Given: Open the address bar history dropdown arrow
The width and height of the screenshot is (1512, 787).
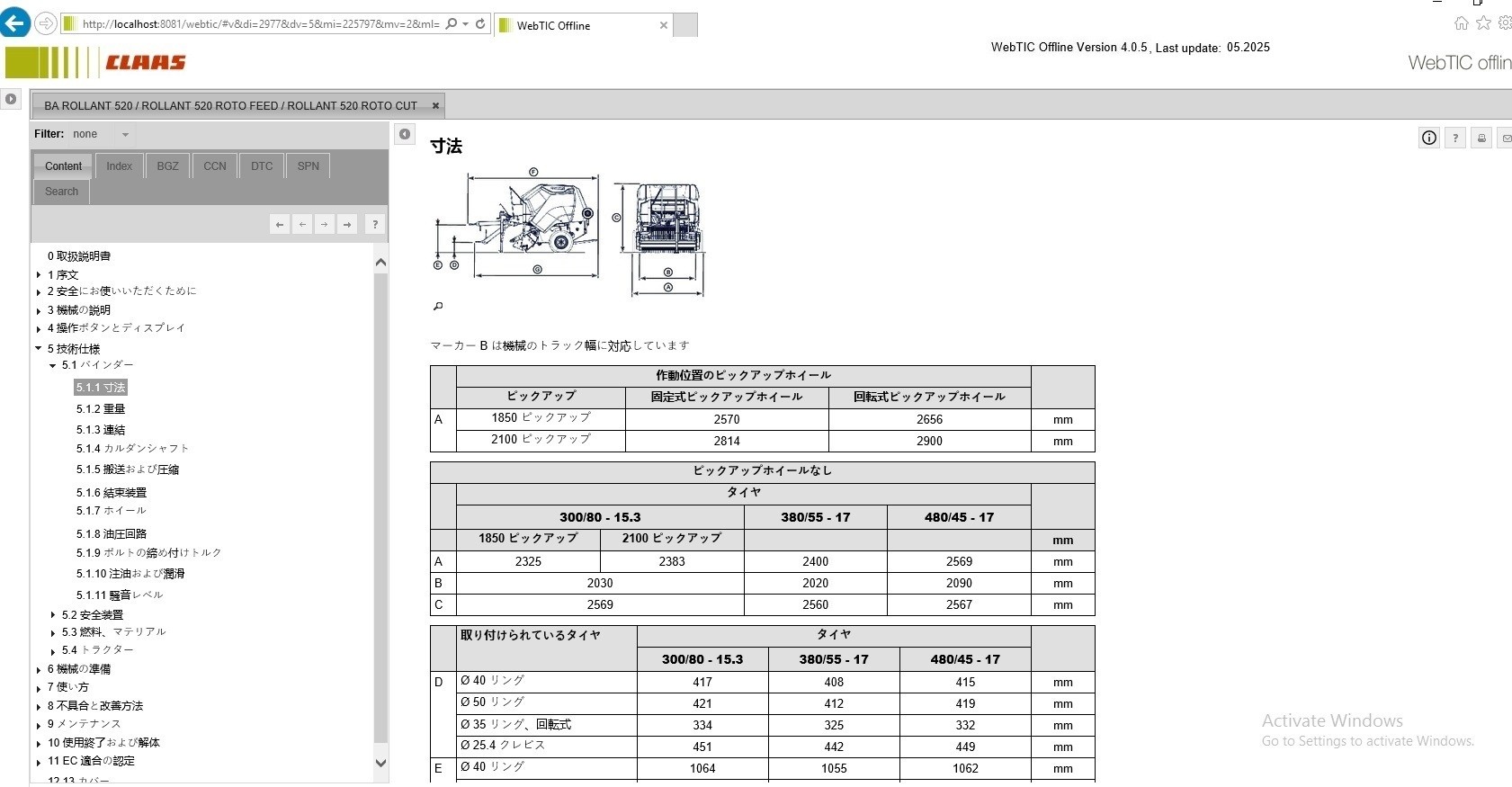Looking at the screenshot, I should click(466, 24).
